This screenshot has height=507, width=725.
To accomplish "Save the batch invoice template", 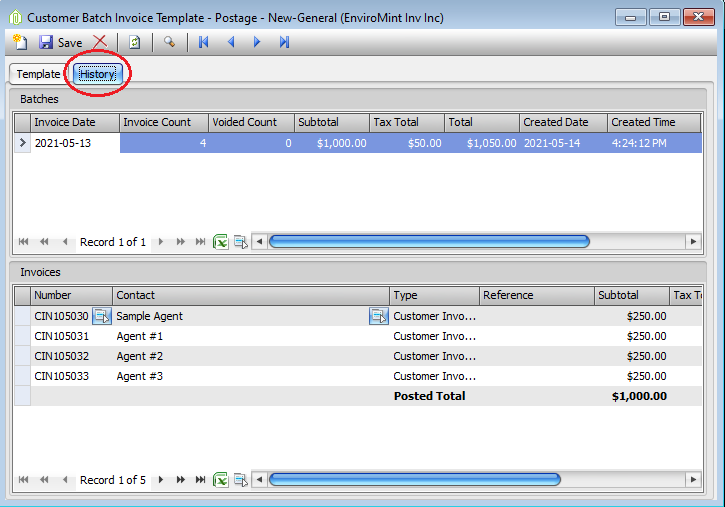I will click(61, 43).
